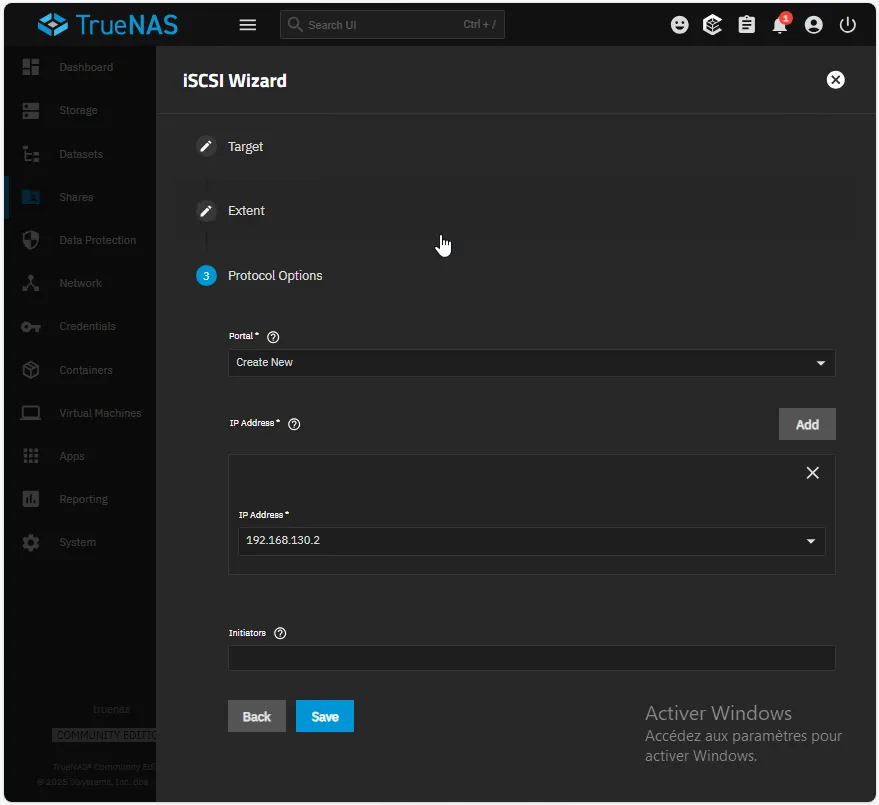Click the IP Address help icon
Screen dimensions: 879x805
click(x=294, y=424)
